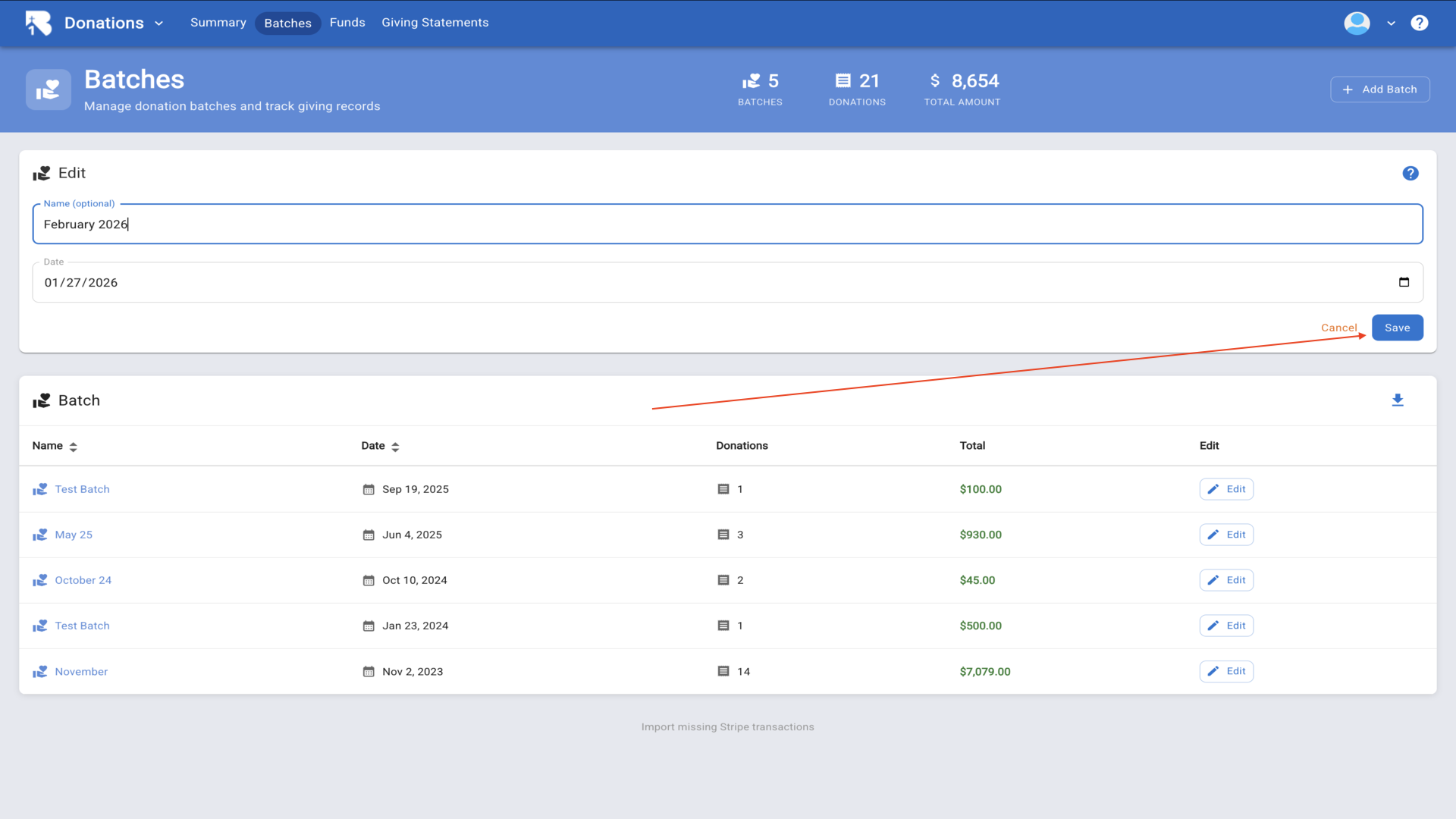Viewport: 1456px width, 819px height.
Task: Open the date picker calendar icon
Action: [1404, 282]
